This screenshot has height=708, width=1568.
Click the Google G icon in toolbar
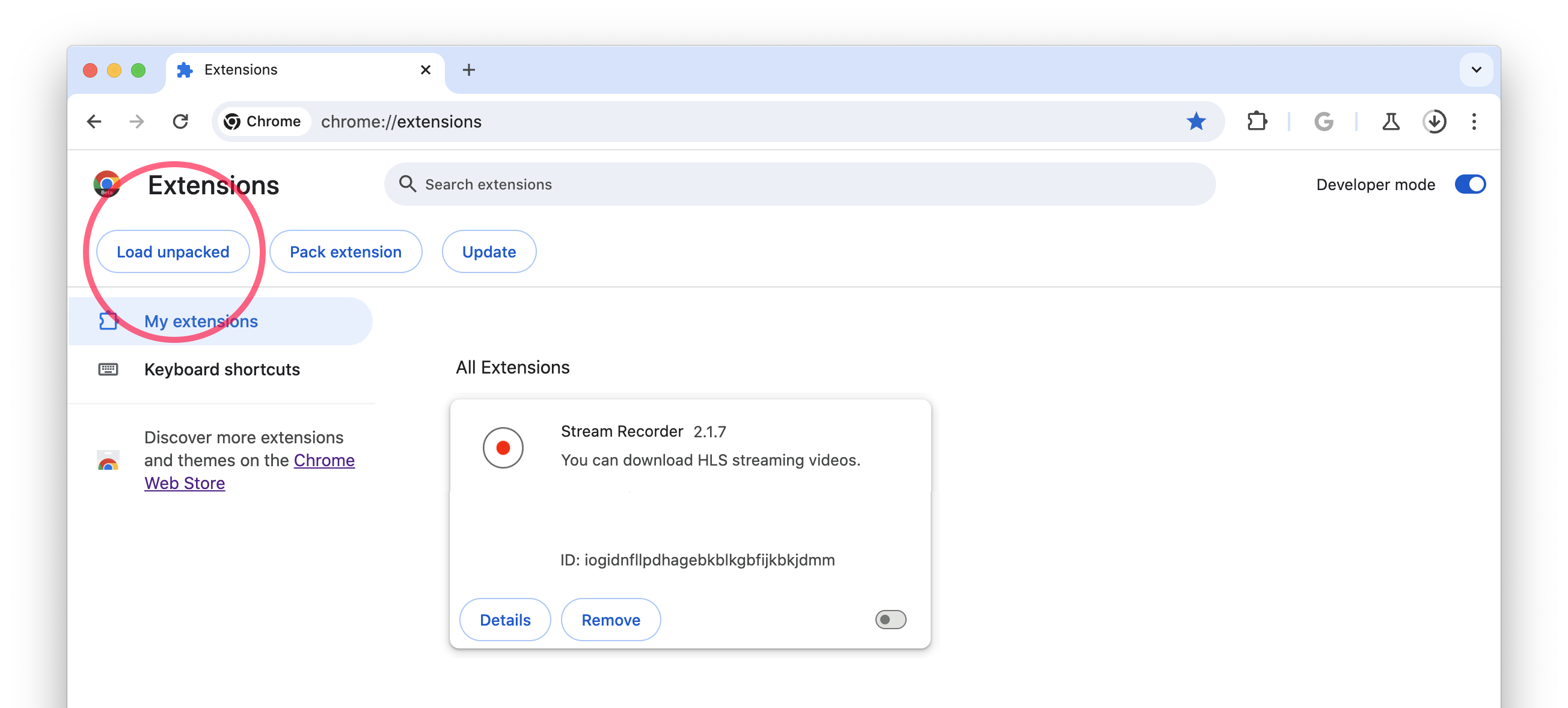tap(1323, 122)
